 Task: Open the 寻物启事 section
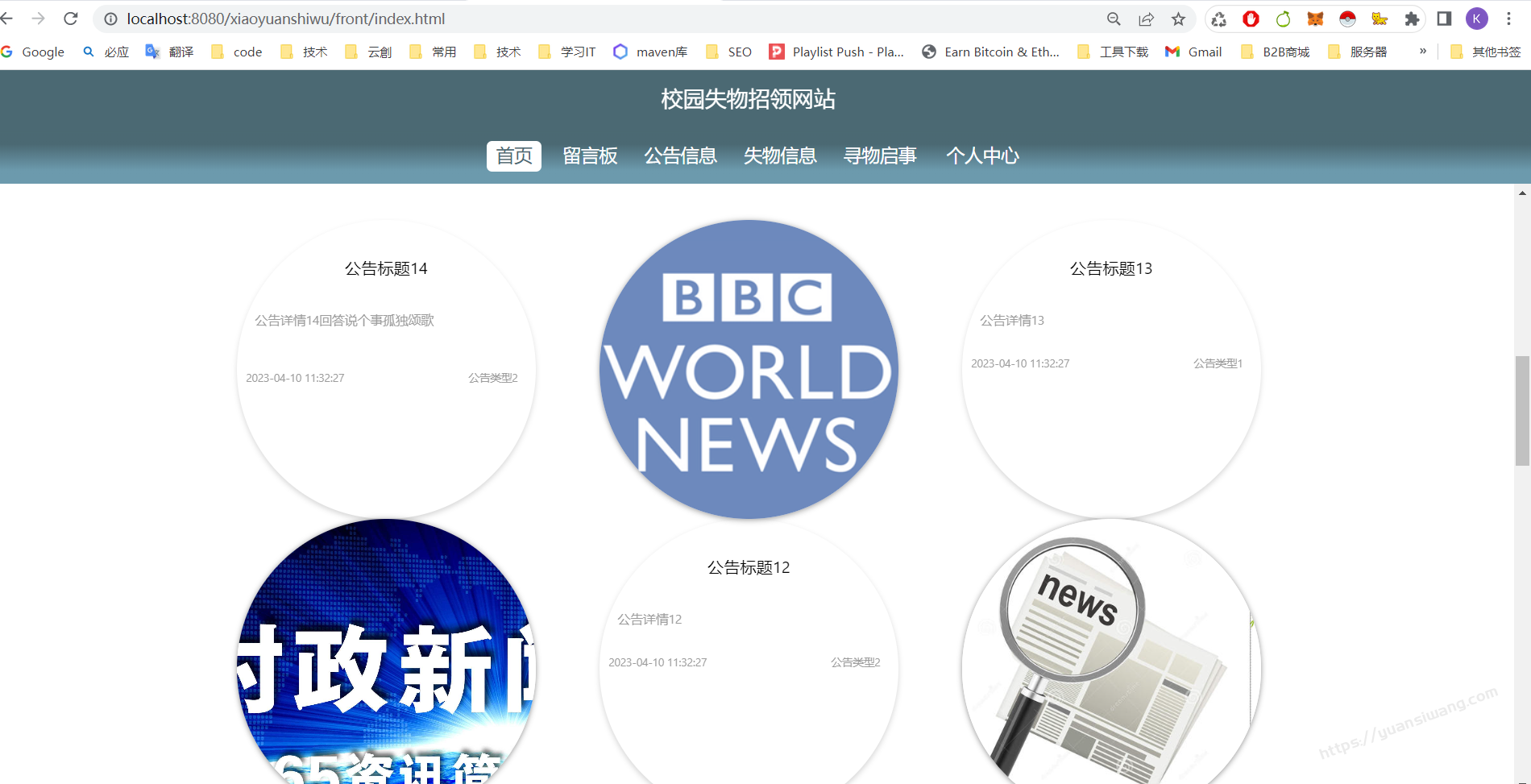point(880,156)
